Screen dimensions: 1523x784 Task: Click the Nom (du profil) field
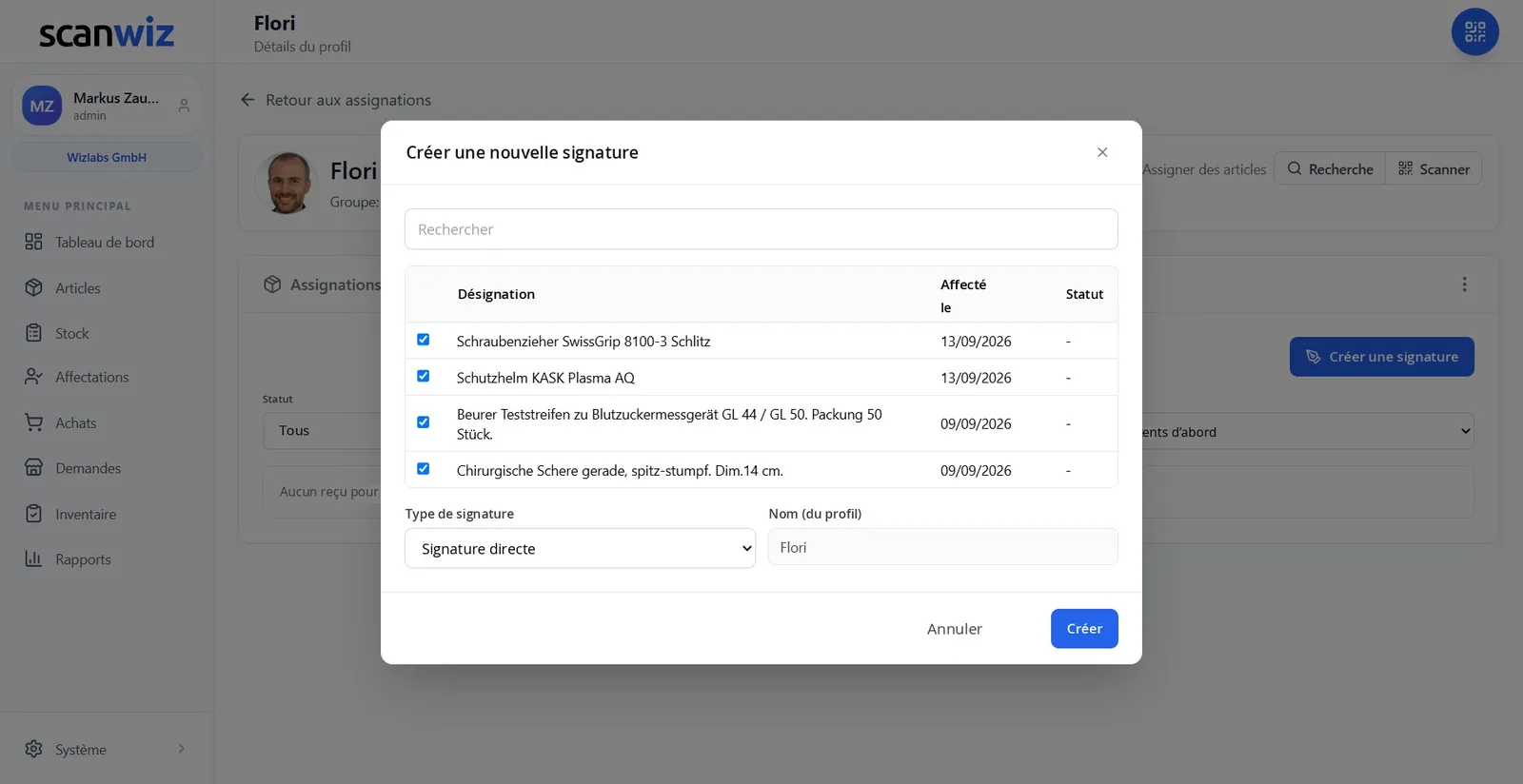click(x=943, y=547)
